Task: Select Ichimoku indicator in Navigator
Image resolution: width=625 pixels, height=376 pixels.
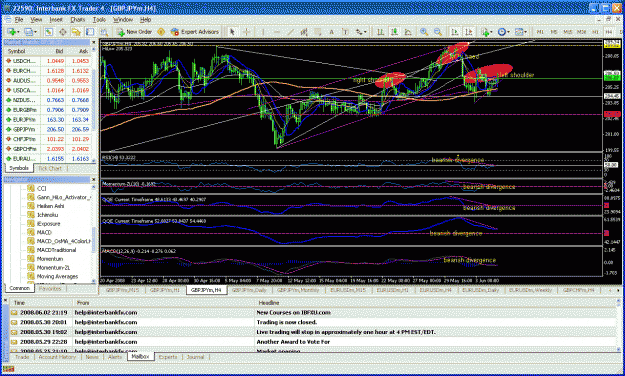Action: click(x=47, y=215)
